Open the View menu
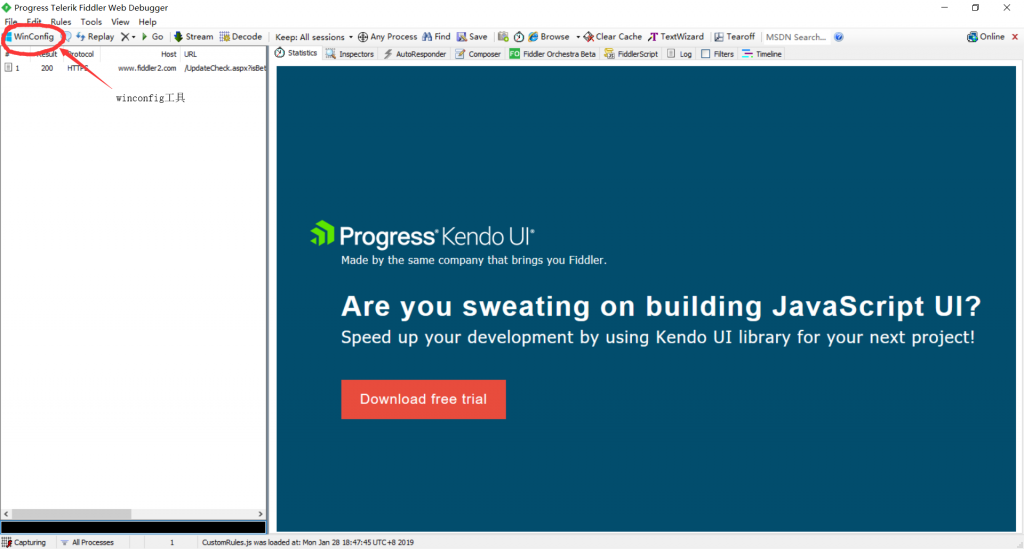This screenshot has height=549, width=1024. point(120,22)
